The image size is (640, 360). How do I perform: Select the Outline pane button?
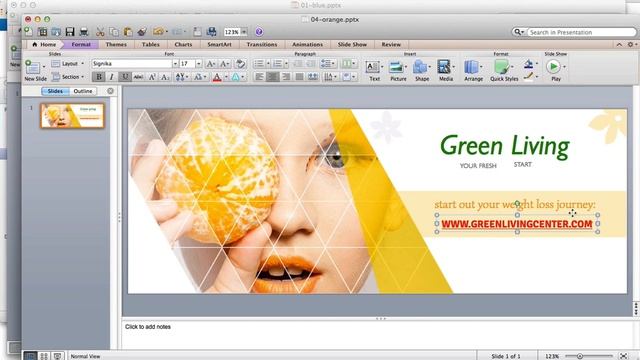coord(83,91)
